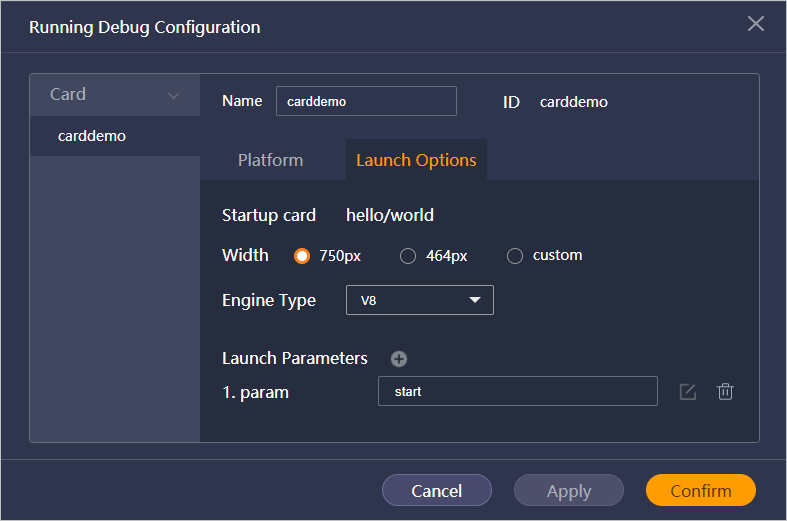Choose the custom width option

pos(515,256)
